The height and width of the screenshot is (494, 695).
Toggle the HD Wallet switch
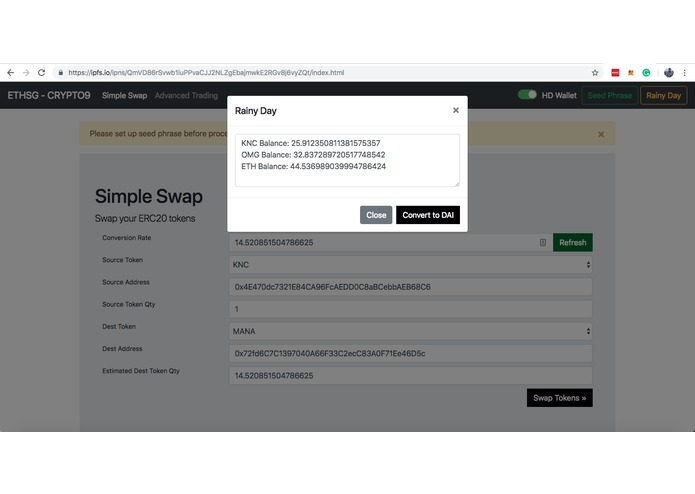click(x=527, y=95)
